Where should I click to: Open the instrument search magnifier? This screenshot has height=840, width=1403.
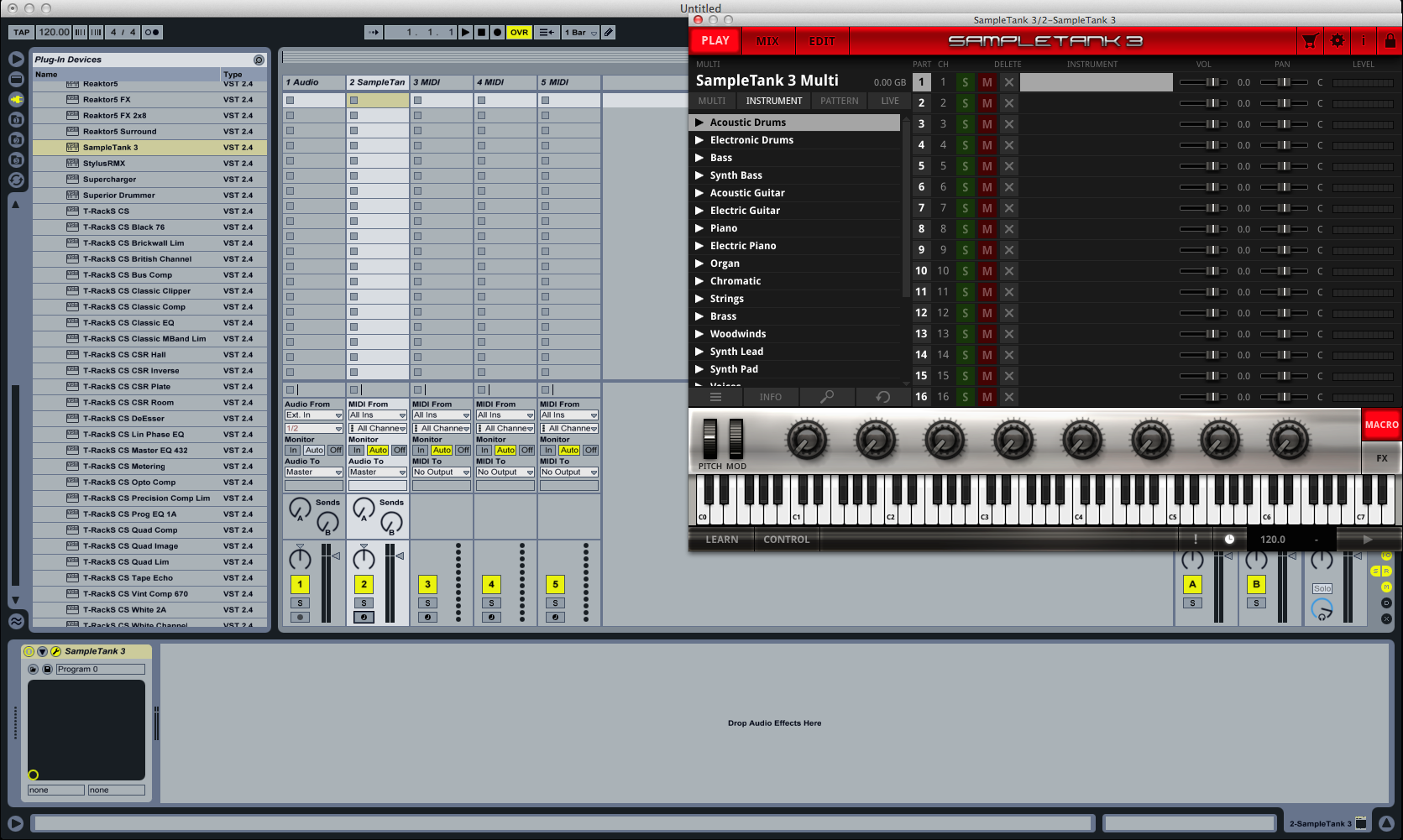point(827,397)
